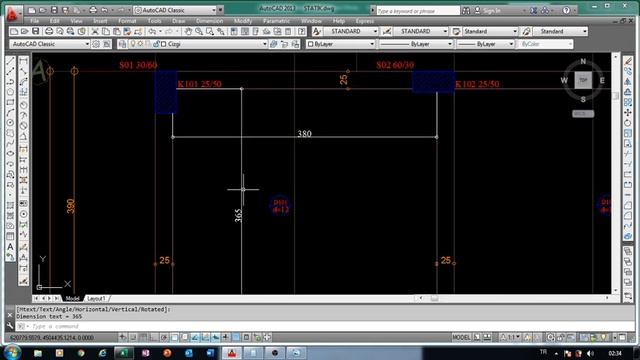Toggle Cizgi layer on/off lightbulb
Image resolution: width=640 pixels, height=360 pixels.
[133, 44]
